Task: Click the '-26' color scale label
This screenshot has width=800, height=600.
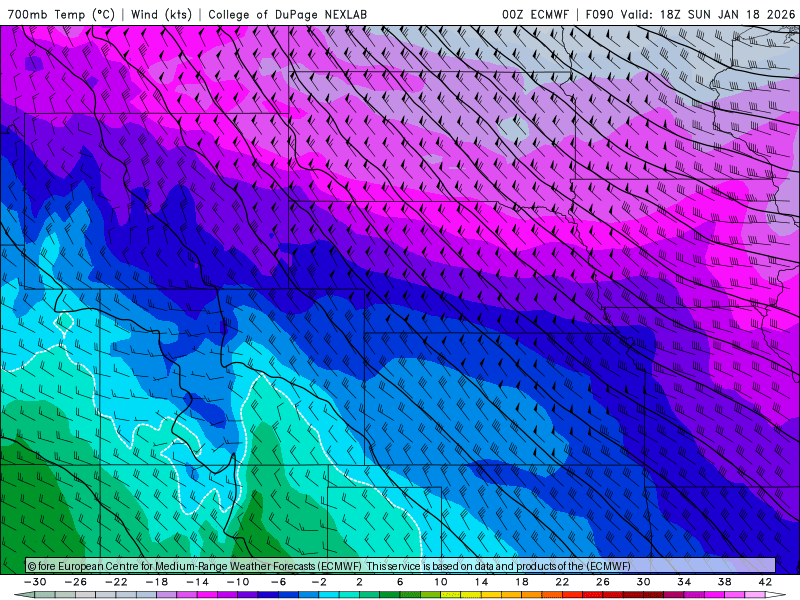Action: point(76,582)
